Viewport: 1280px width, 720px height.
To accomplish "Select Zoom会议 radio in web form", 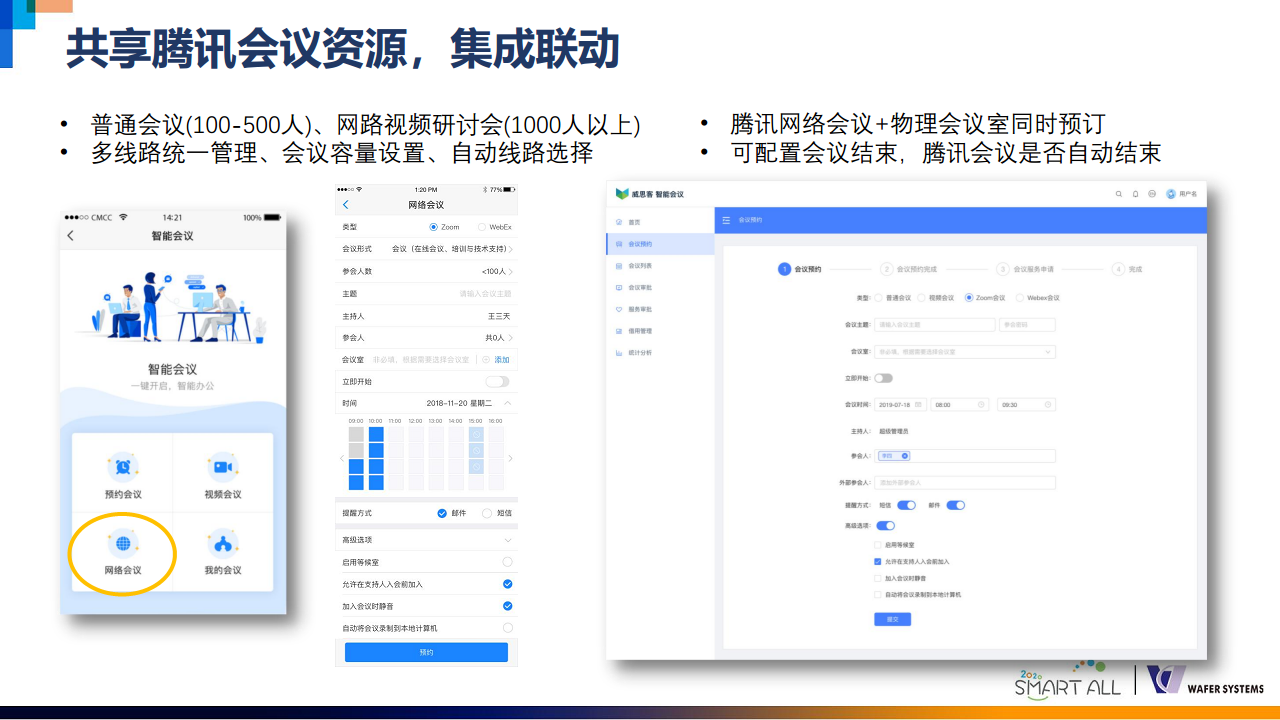I will pos(969,298).
